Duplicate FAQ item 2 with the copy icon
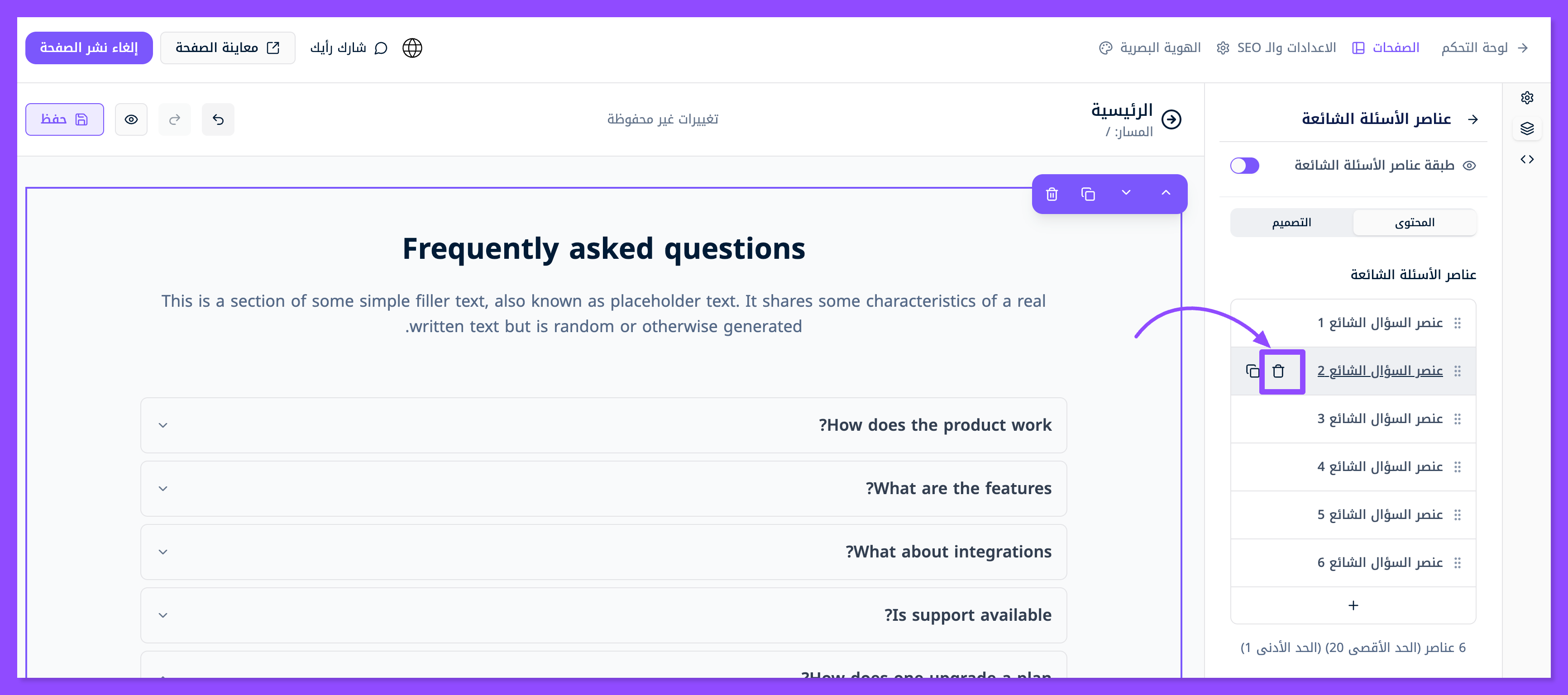The image size is (1568, 695). [x=1252, y=371]
